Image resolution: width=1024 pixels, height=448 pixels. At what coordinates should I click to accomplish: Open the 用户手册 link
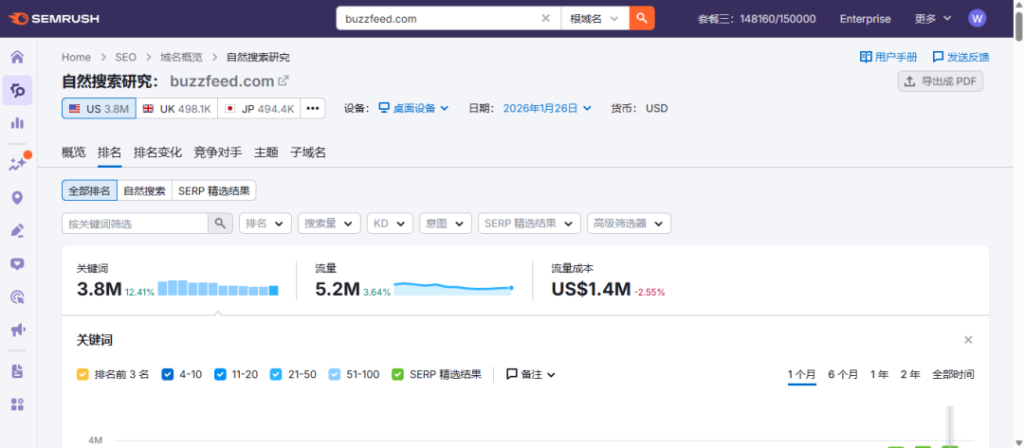tap(888, 57)
